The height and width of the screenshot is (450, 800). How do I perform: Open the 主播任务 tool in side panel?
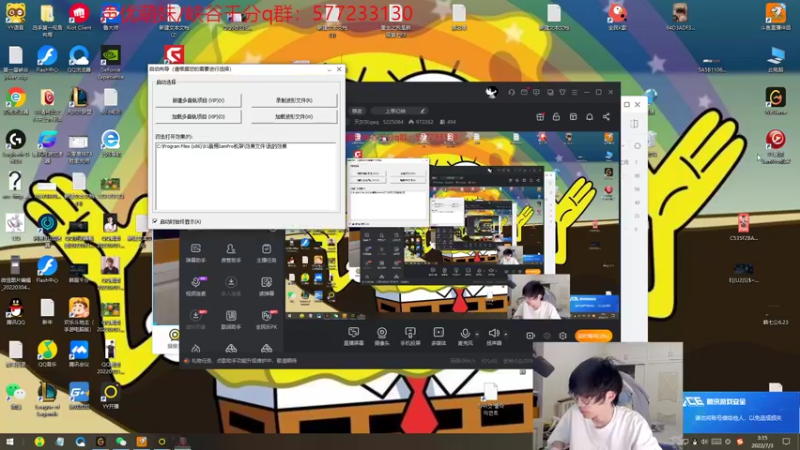click(266, 253)
